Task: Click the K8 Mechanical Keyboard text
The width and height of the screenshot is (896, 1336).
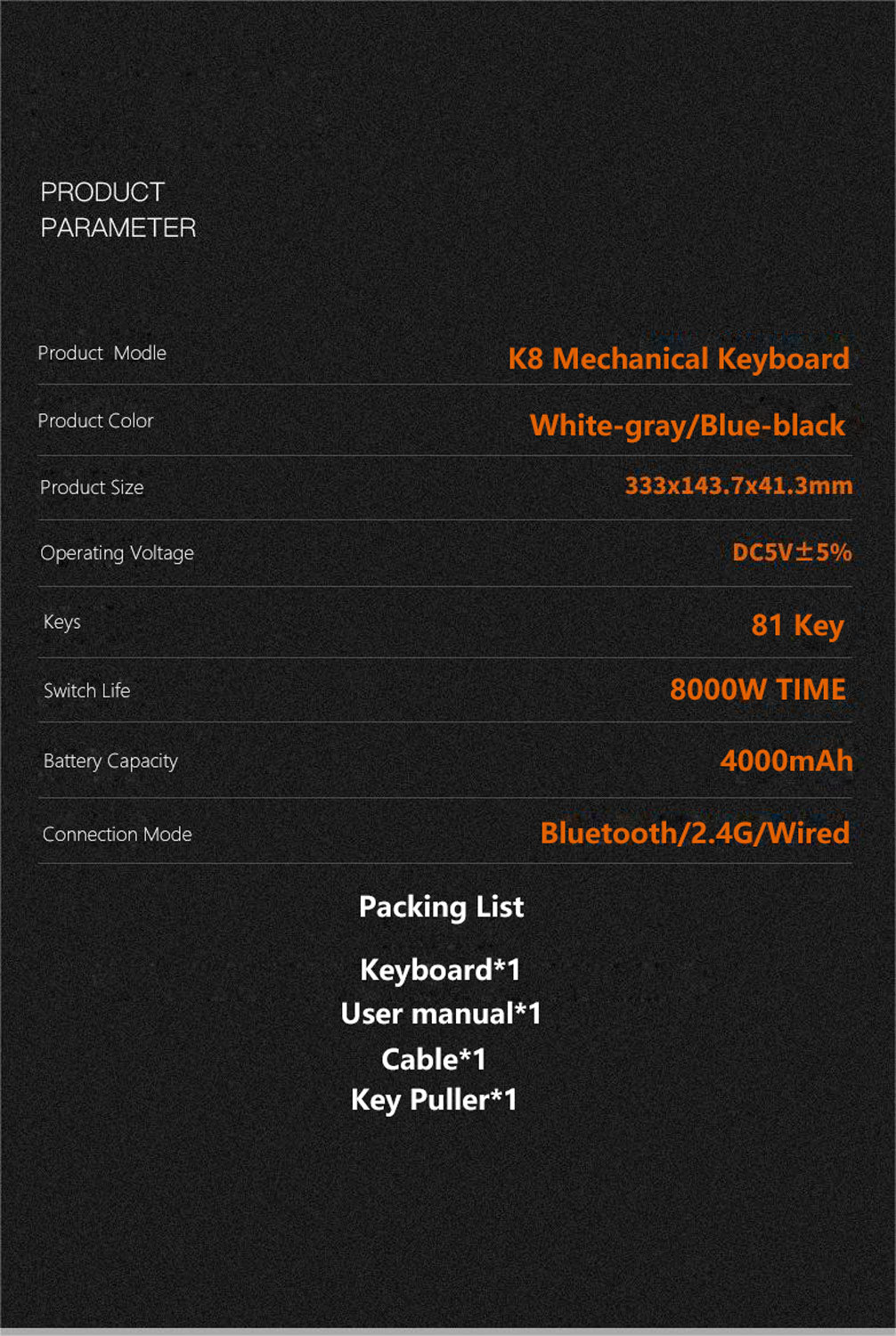Action: pos(678,358)
